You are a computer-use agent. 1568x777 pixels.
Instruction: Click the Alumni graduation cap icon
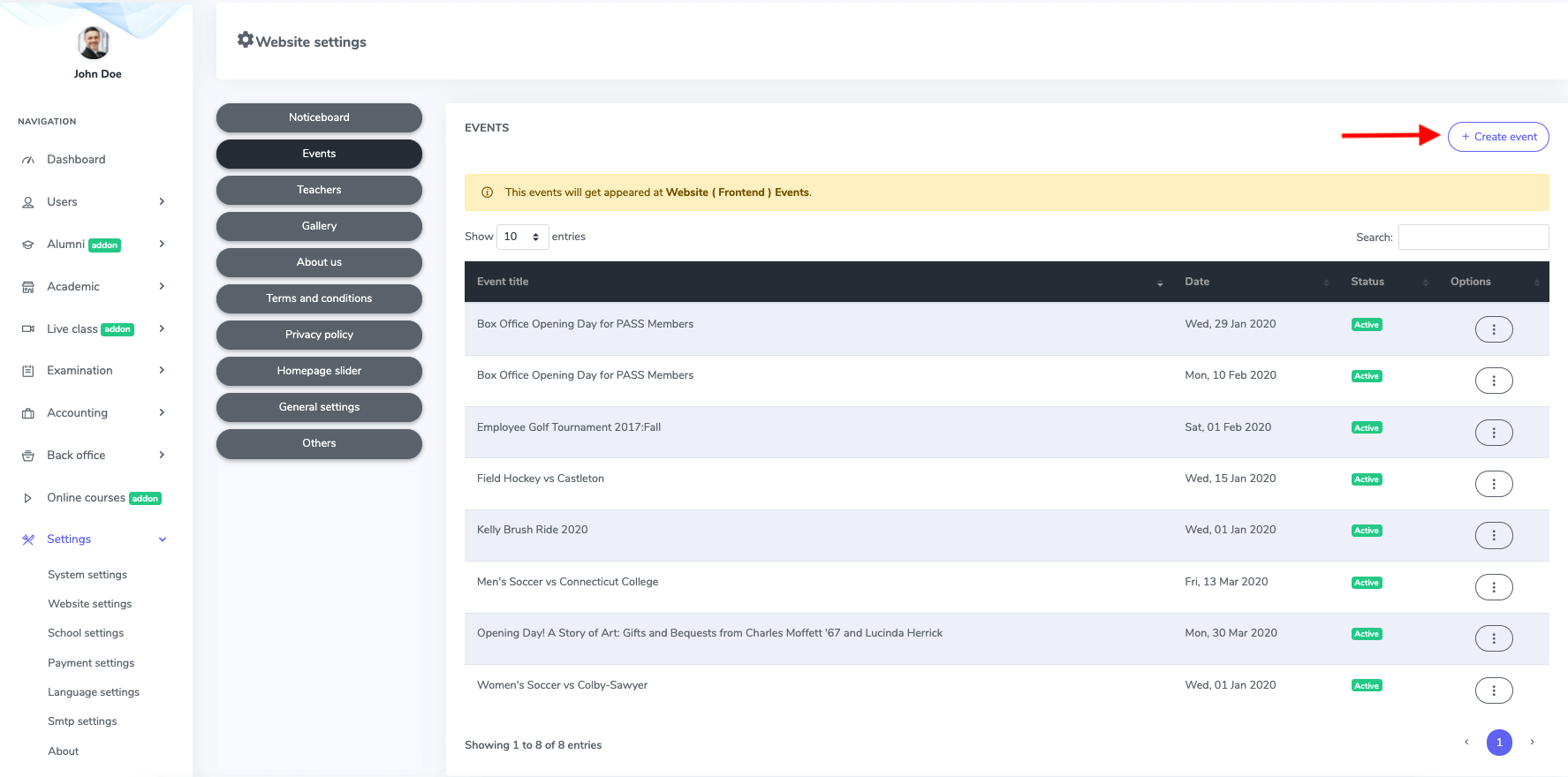point(28,245)
